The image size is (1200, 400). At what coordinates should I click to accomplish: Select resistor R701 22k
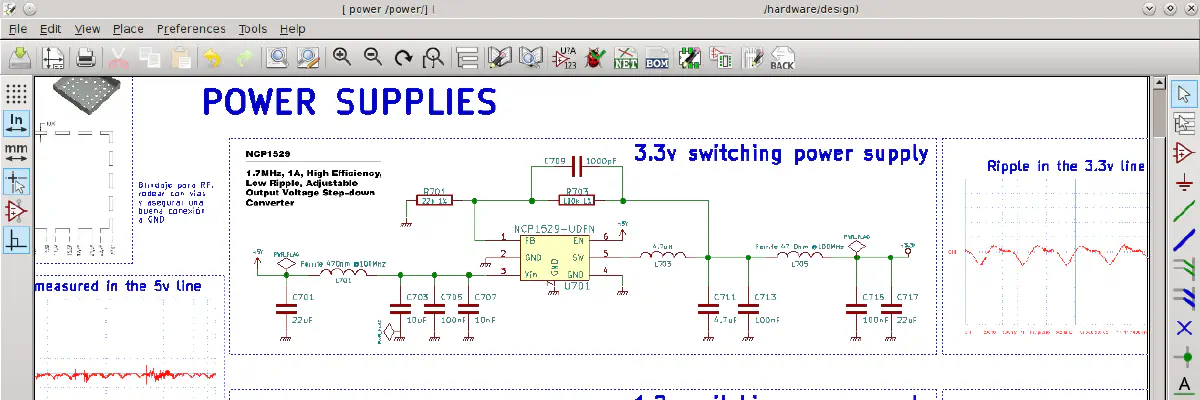[x=435, y=200]
